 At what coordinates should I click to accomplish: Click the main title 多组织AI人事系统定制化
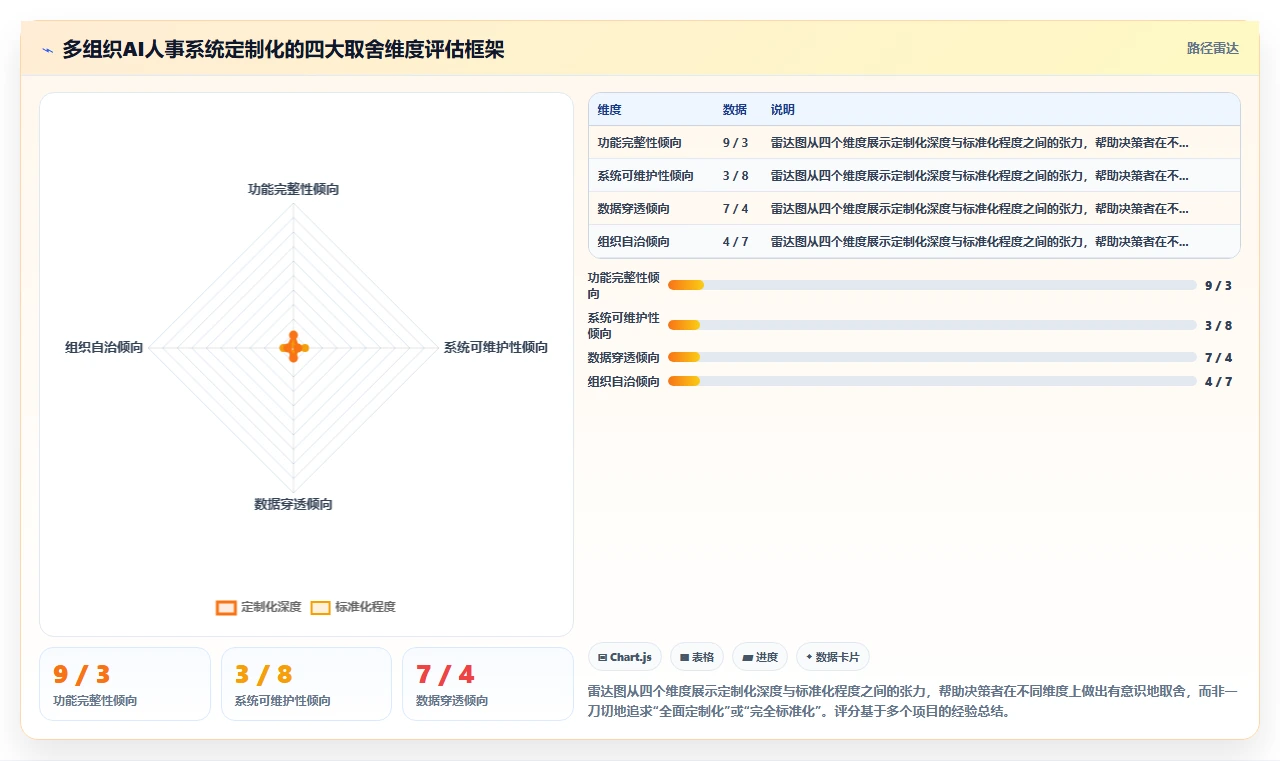[283, 49]
